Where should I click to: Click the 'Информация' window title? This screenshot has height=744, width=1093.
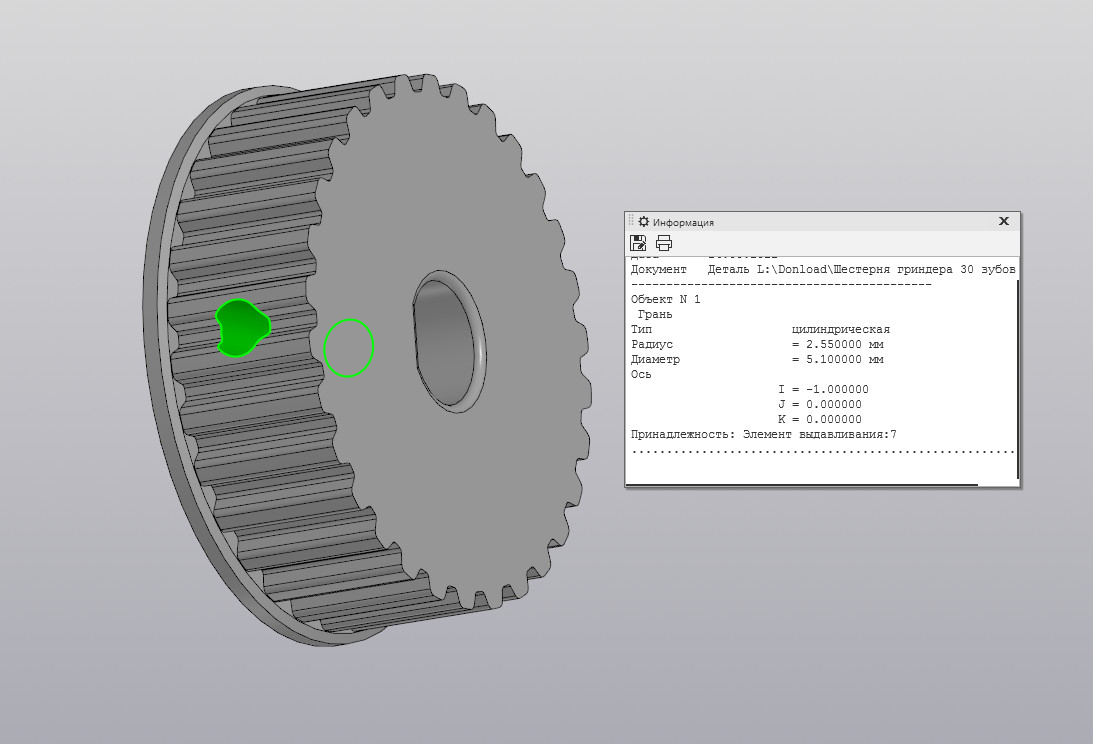683,222
